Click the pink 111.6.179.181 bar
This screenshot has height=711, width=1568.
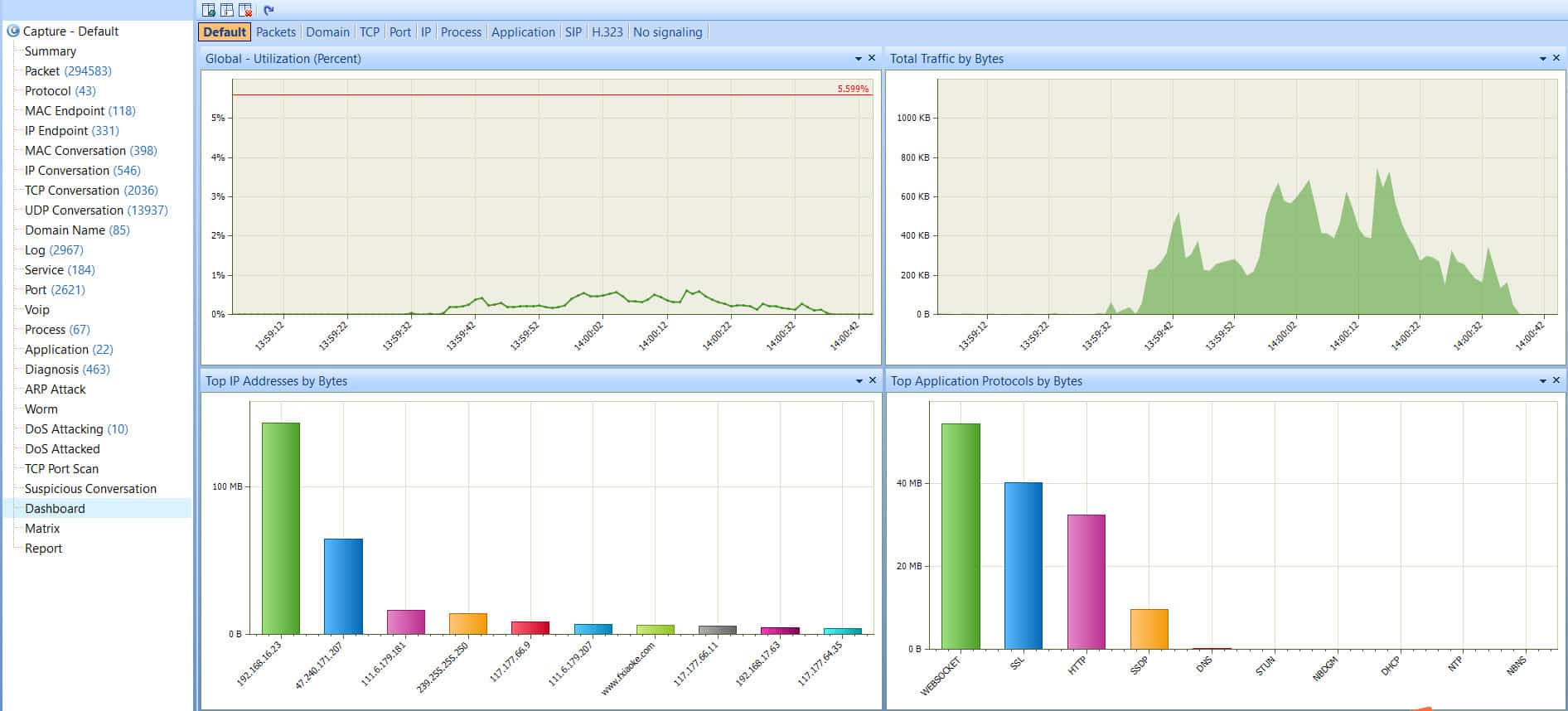pos(406,622)
